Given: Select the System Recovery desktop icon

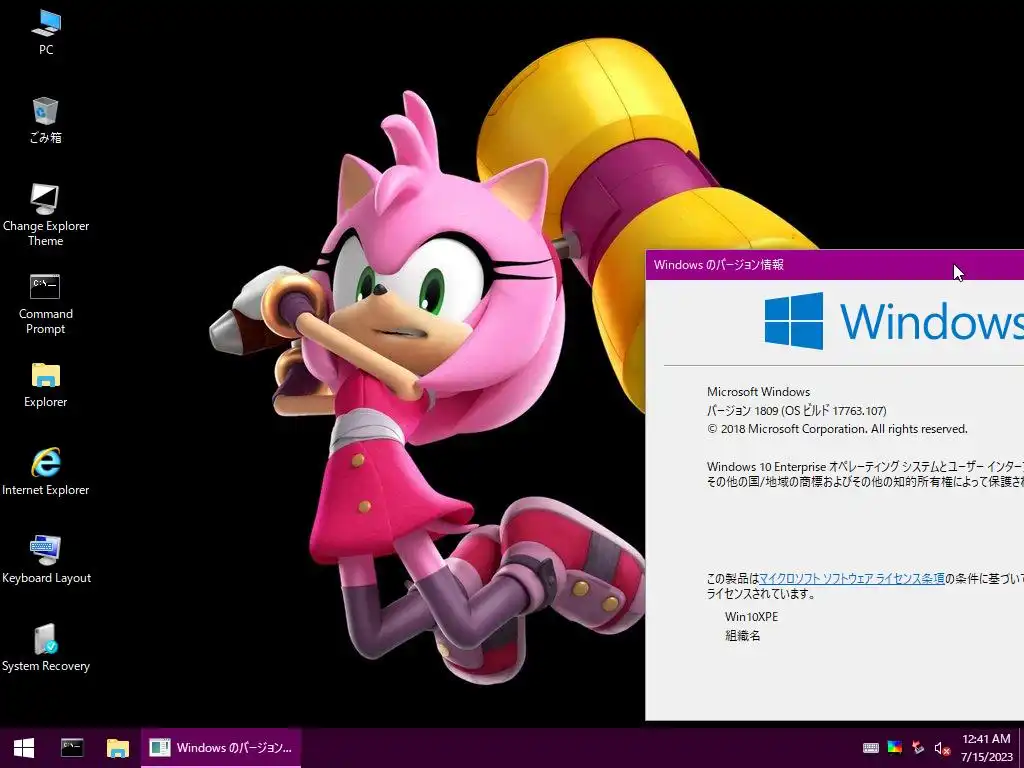Looking at the screenshot, I should point(46,648).
